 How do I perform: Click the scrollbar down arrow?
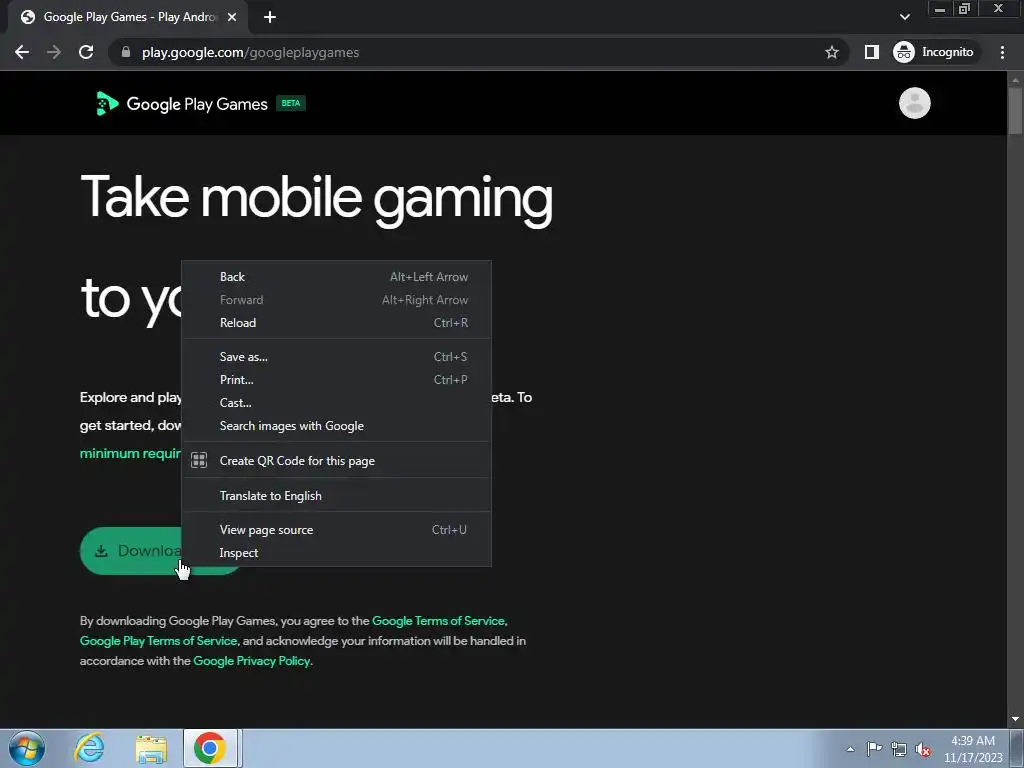[x=1015, y=720]
